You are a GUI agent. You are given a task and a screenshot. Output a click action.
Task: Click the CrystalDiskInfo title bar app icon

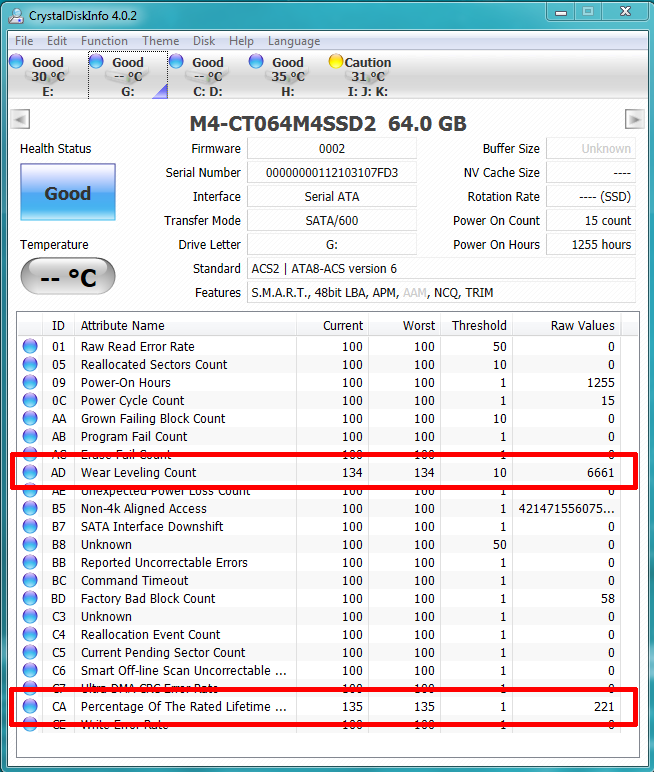tap(16, 15)
